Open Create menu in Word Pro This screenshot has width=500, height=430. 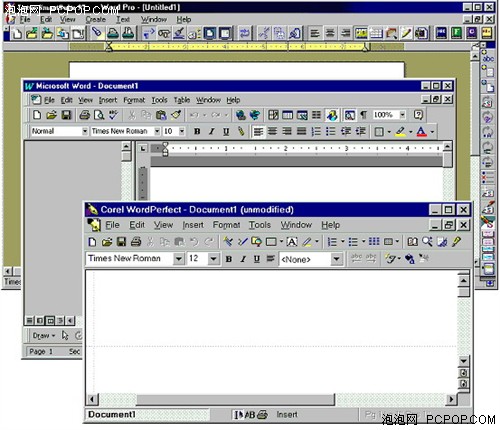tap(96, 19)
